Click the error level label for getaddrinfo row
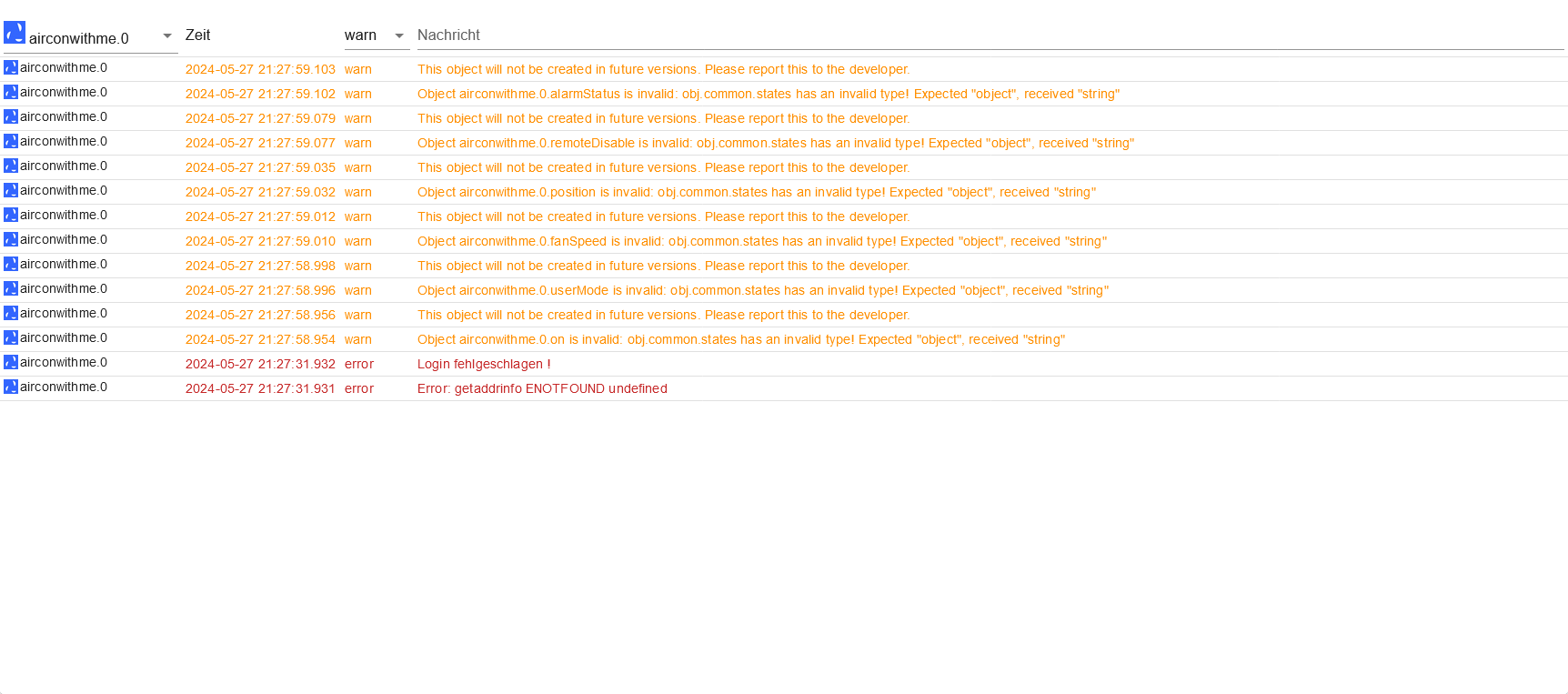1568x694 pixels. (359, 388)
